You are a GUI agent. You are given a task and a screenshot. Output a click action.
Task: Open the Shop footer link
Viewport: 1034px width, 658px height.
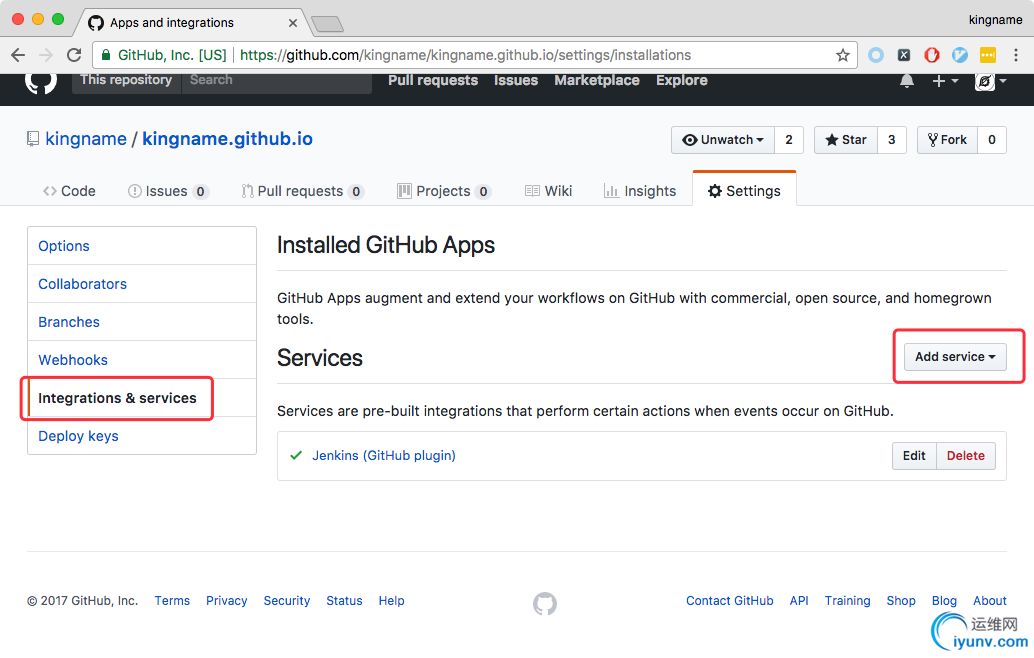click(901, 601)
